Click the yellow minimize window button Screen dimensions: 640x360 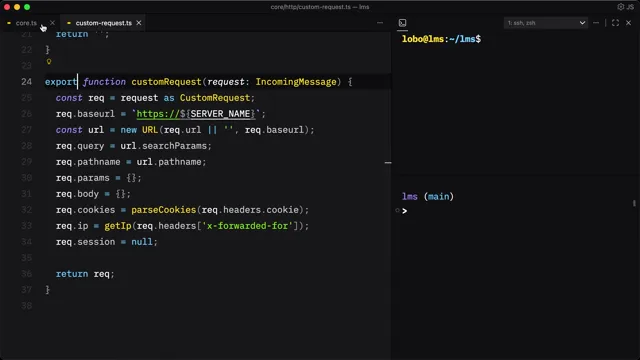(x=17, y=7)
